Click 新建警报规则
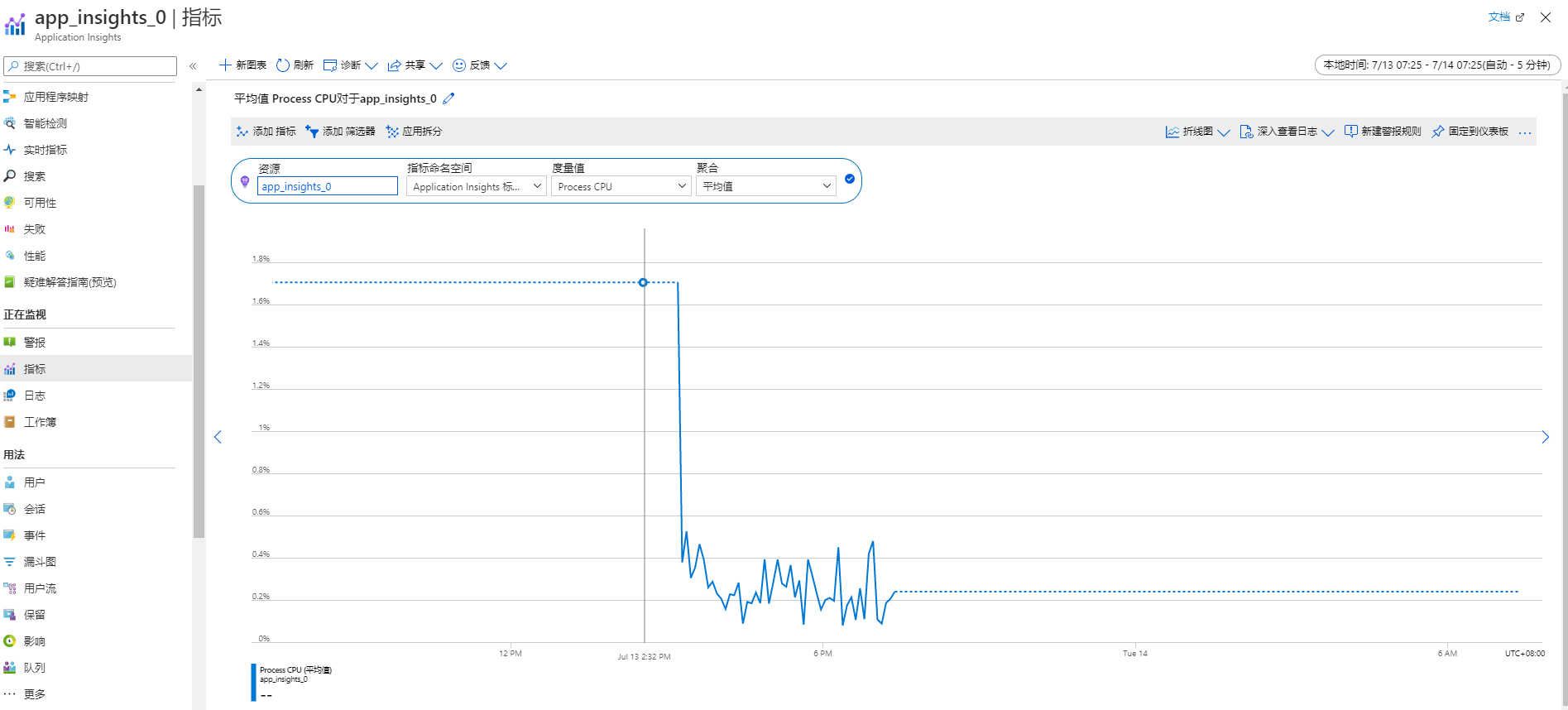 (1383, 132)
